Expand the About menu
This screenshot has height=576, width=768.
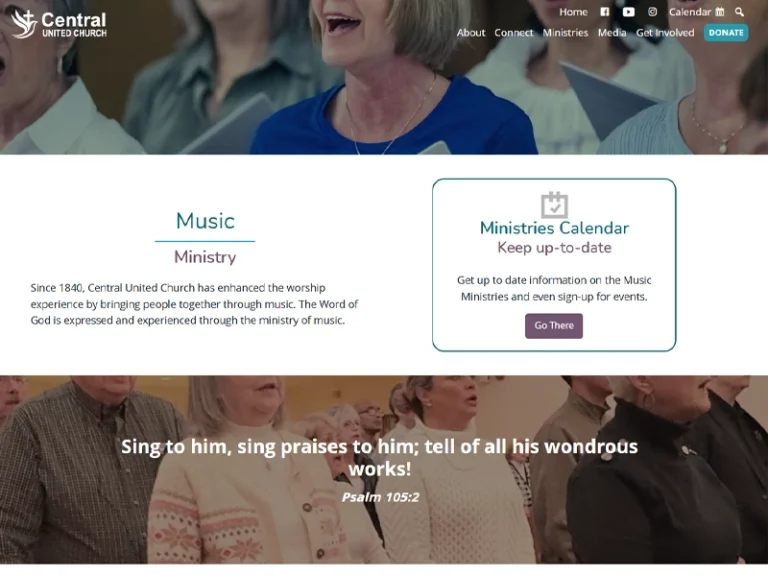click(471, 33)
